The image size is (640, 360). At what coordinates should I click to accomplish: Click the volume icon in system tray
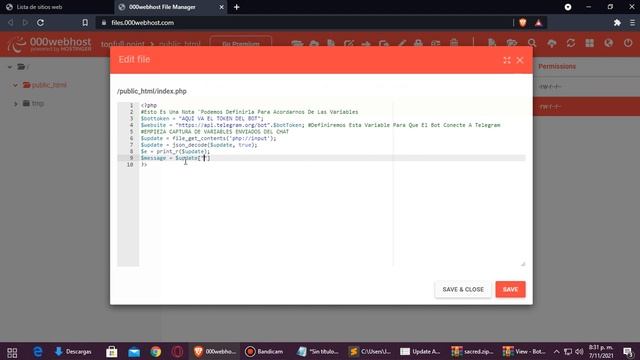click(x=579, y=352)
